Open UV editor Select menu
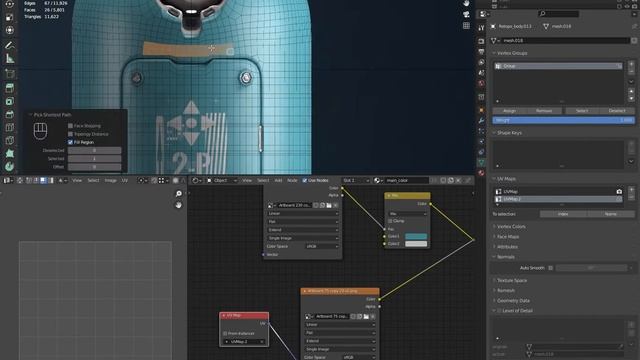 93,180
